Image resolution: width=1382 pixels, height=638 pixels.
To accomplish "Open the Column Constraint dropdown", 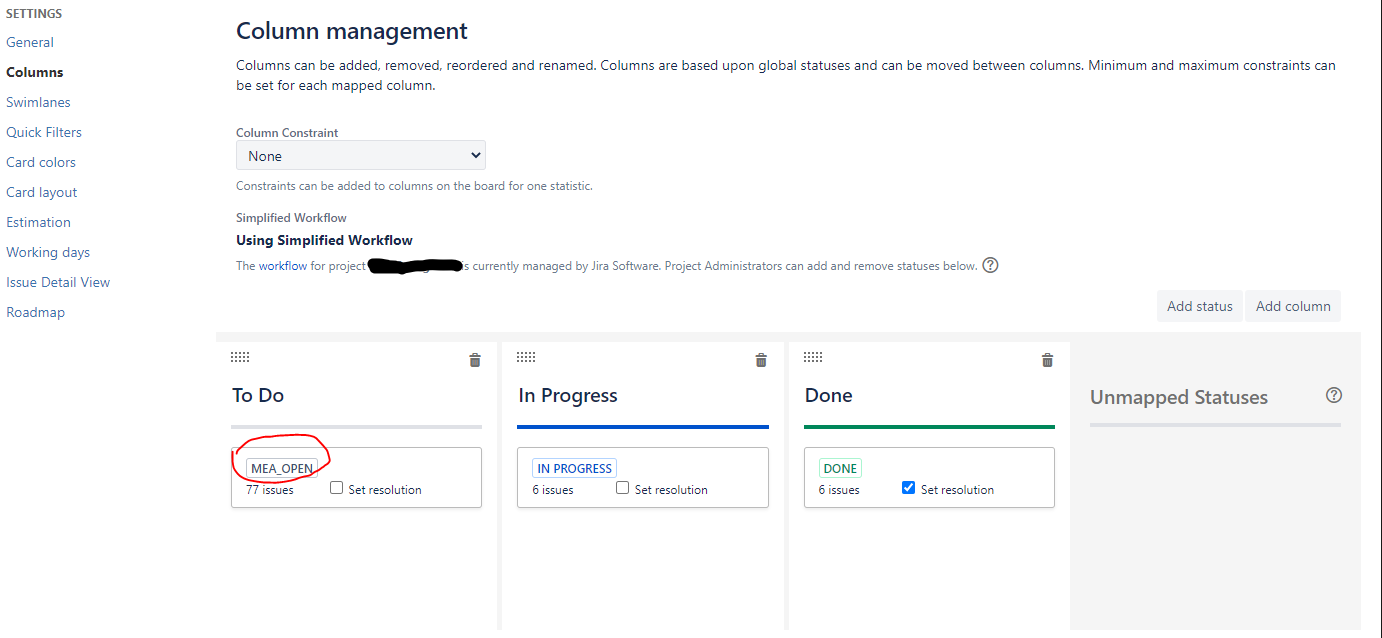I will [361, 155].
